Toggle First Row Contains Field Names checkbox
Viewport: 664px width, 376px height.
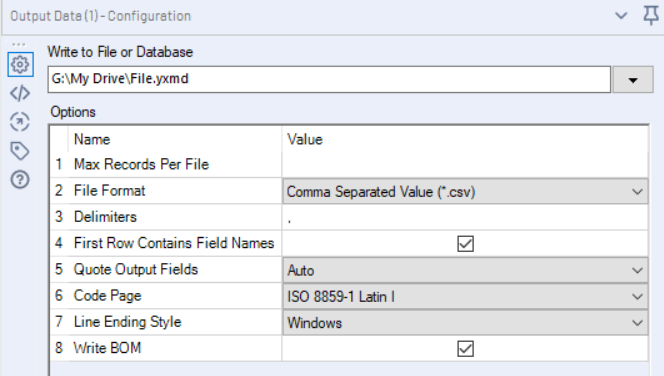coord(465,243)
